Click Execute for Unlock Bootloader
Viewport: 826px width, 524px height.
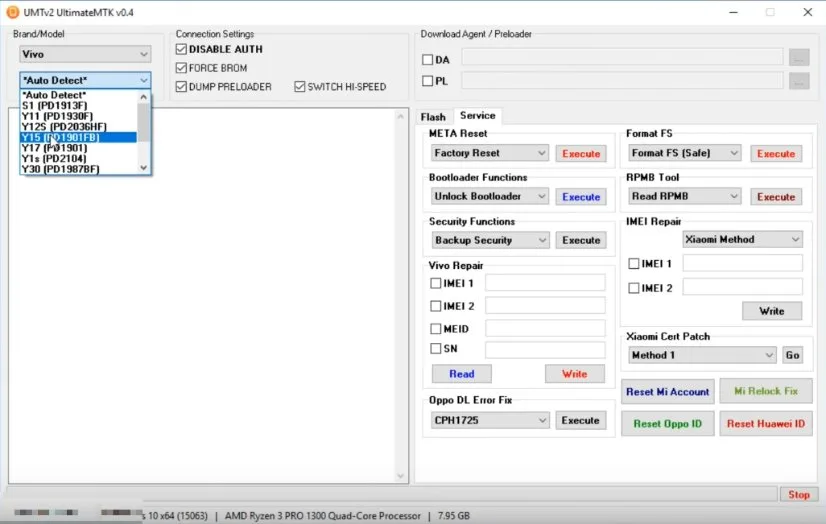coord(581,197)
